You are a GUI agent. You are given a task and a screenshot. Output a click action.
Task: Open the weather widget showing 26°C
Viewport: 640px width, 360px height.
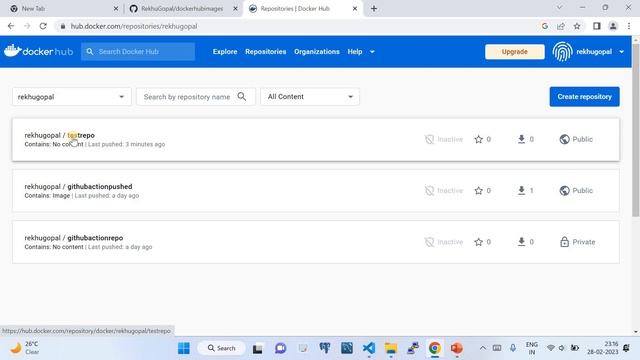24,348
